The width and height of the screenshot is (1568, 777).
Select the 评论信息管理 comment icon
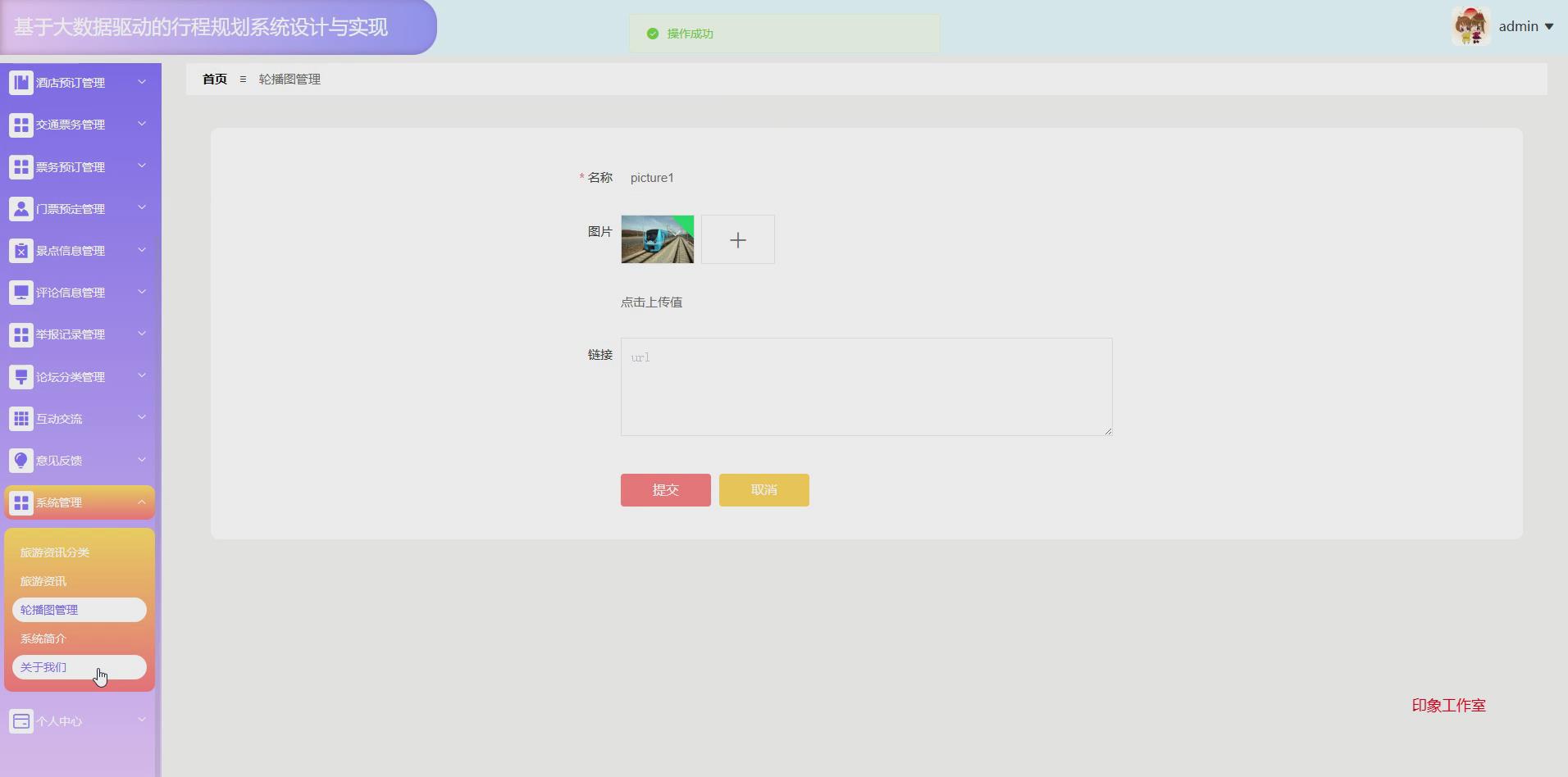pyautogui.click(x=21, y=292)
